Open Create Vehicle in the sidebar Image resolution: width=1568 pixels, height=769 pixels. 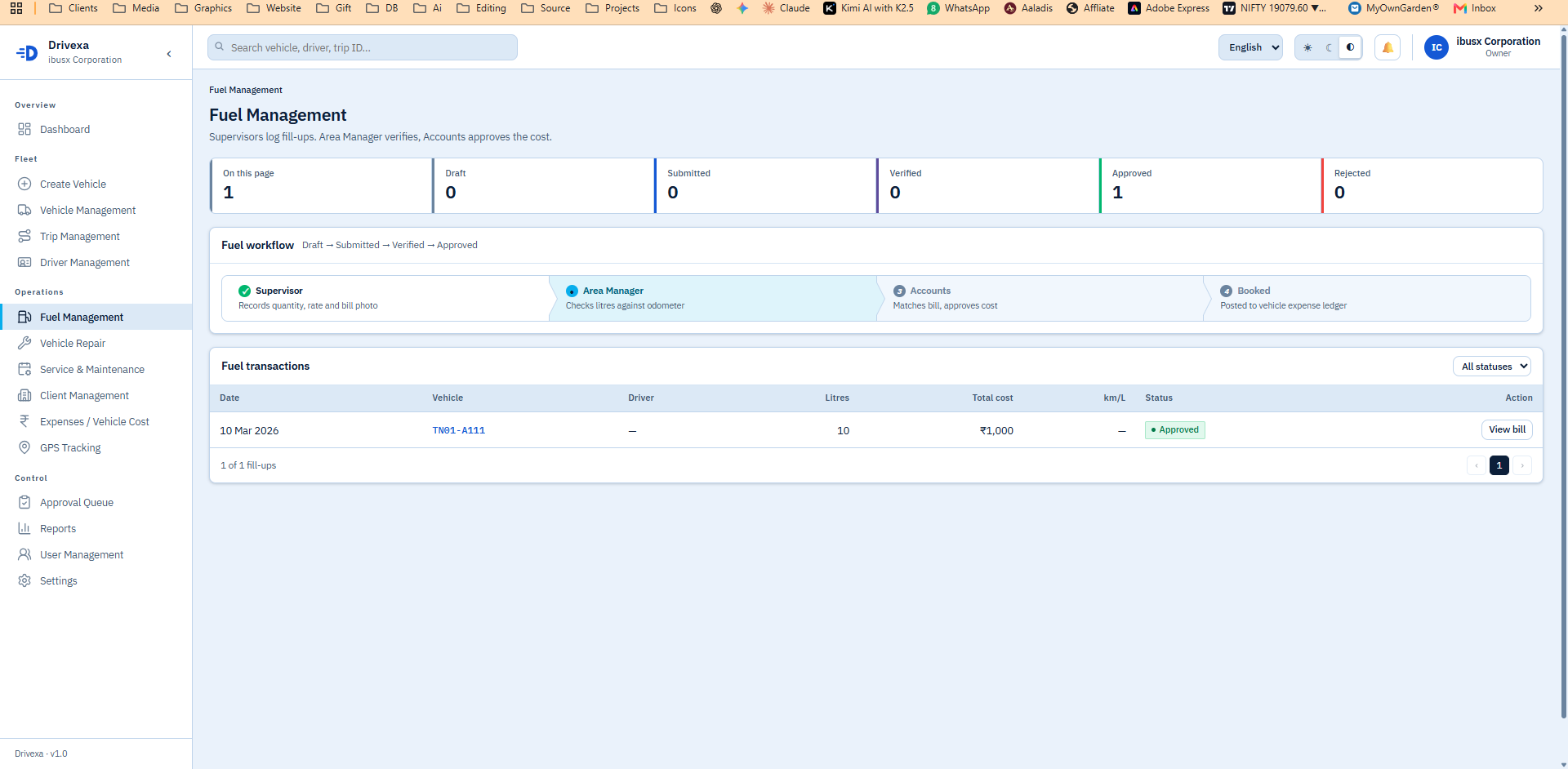coord(96,184)
